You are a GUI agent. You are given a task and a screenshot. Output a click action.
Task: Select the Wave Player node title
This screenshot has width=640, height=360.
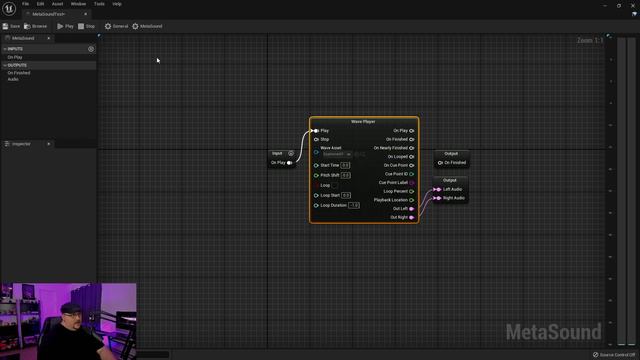(363, 122)
